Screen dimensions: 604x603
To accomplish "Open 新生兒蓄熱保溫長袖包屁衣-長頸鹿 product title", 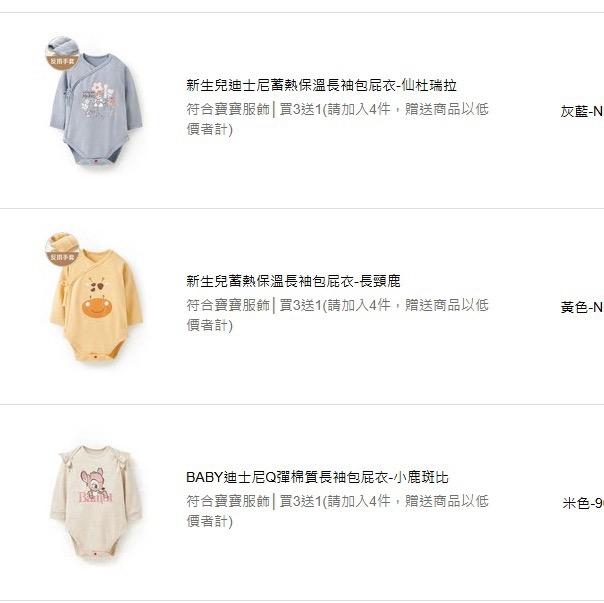I will click(x=293, y=281).
